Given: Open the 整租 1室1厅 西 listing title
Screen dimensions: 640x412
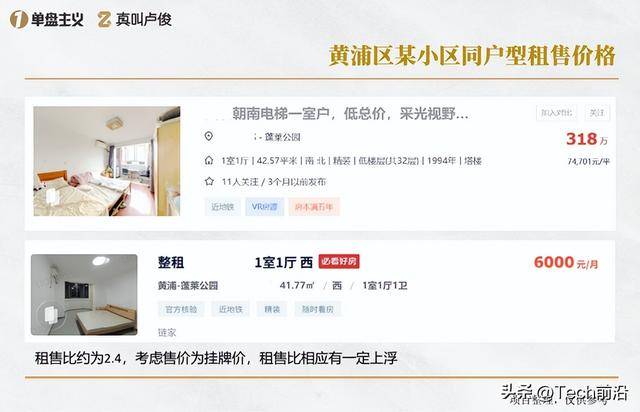Looking at the screenshot, I should tap(236, 262).
